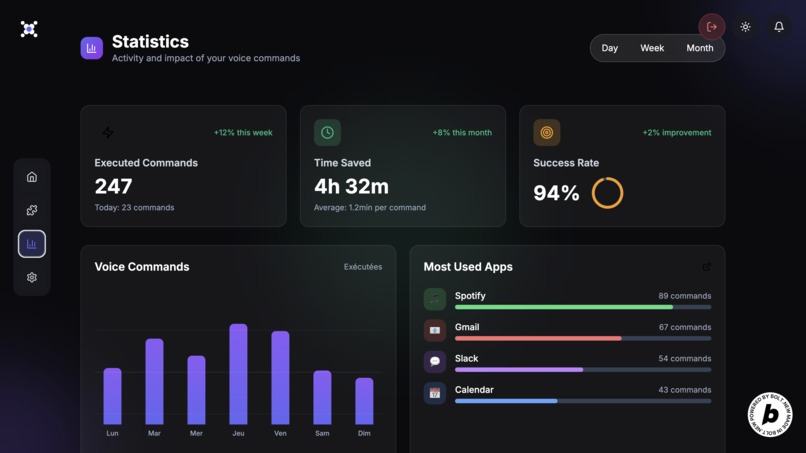Click the app logo icon

pos(29,29)
